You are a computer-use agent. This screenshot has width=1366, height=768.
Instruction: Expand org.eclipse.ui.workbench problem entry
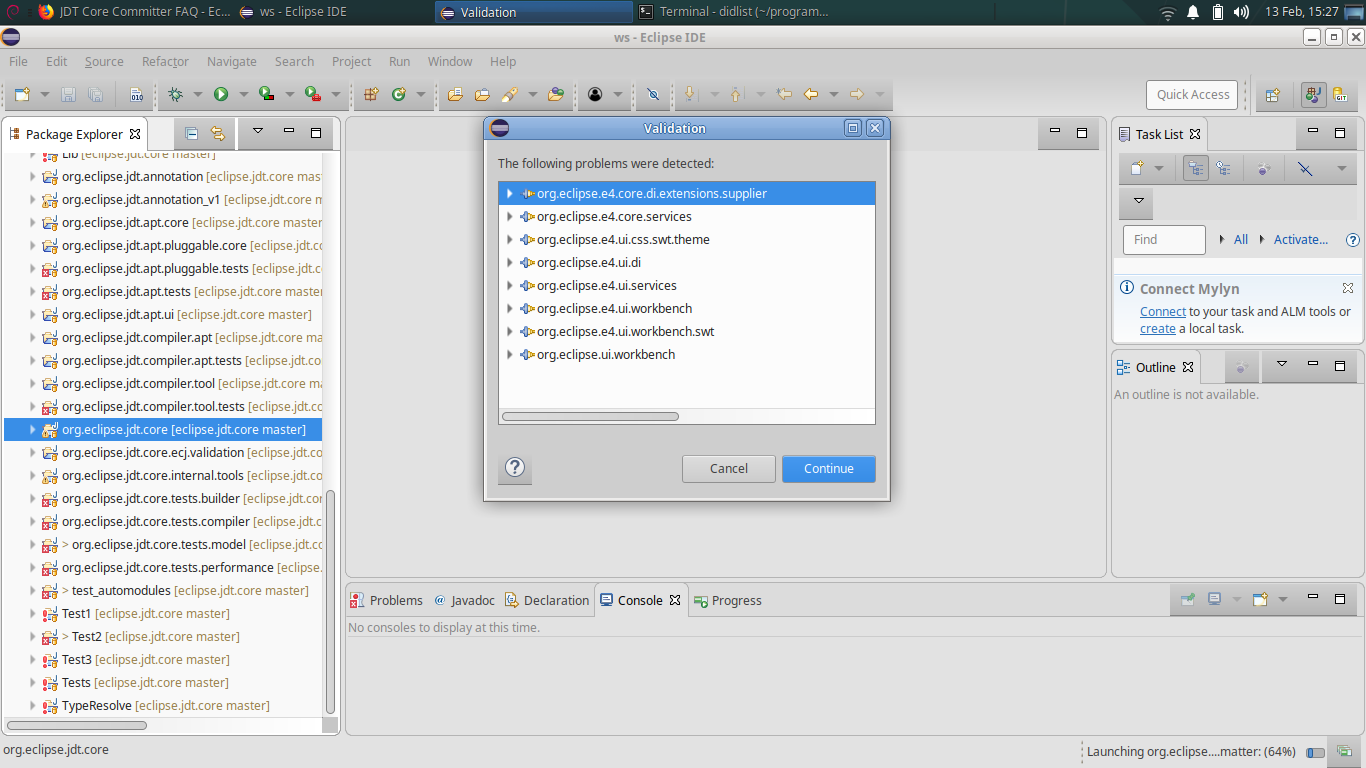pos(509,354)
